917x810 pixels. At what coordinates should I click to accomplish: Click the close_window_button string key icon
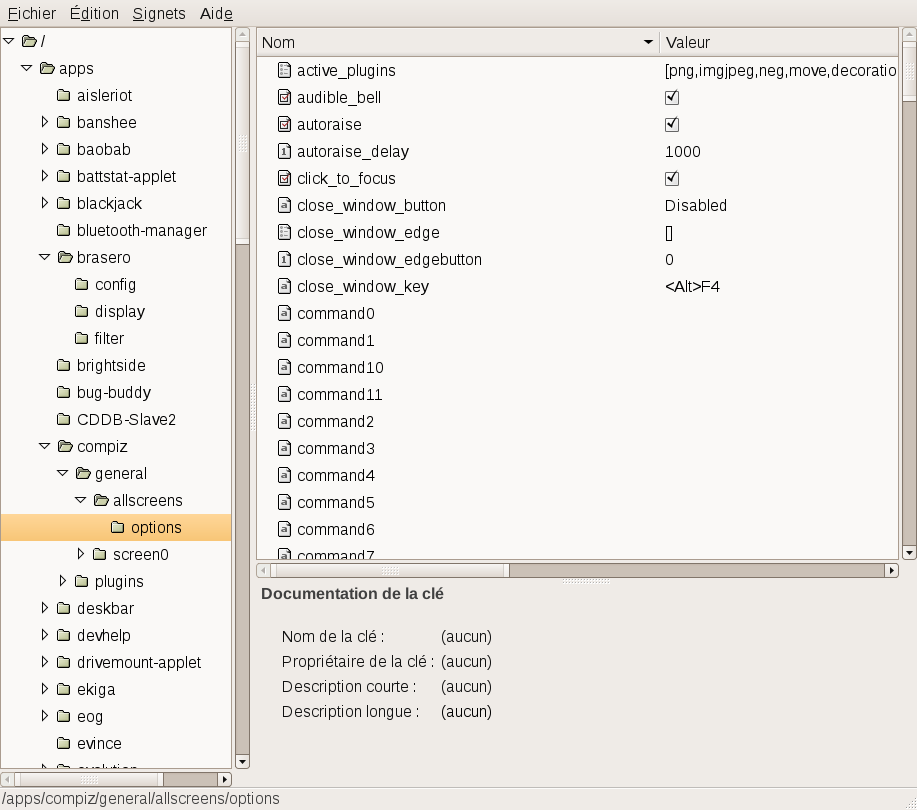pyautogui.click(x=284, y=205)
